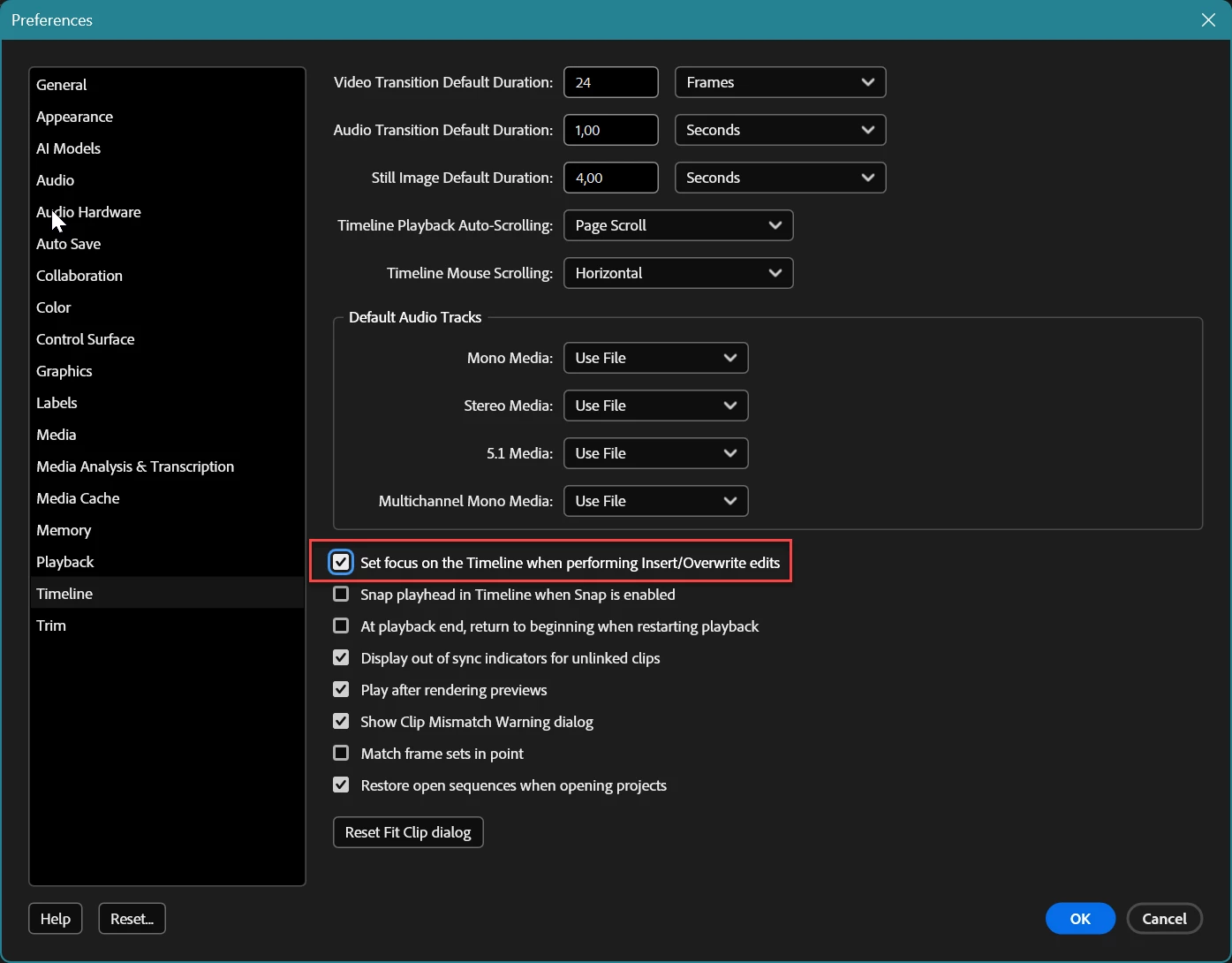Enable return to beginning at playback end
Screen dimensions: 1232x963
tap(341, 626)
